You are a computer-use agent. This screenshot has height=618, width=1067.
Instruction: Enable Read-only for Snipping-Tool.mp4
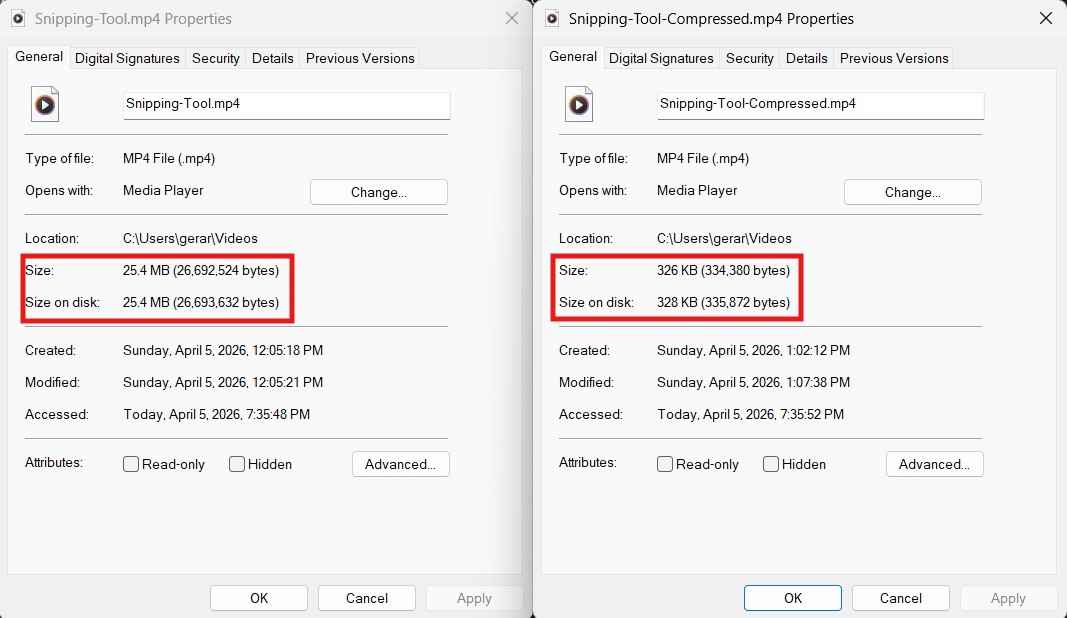pyautogui.click(x=130, y=464)
